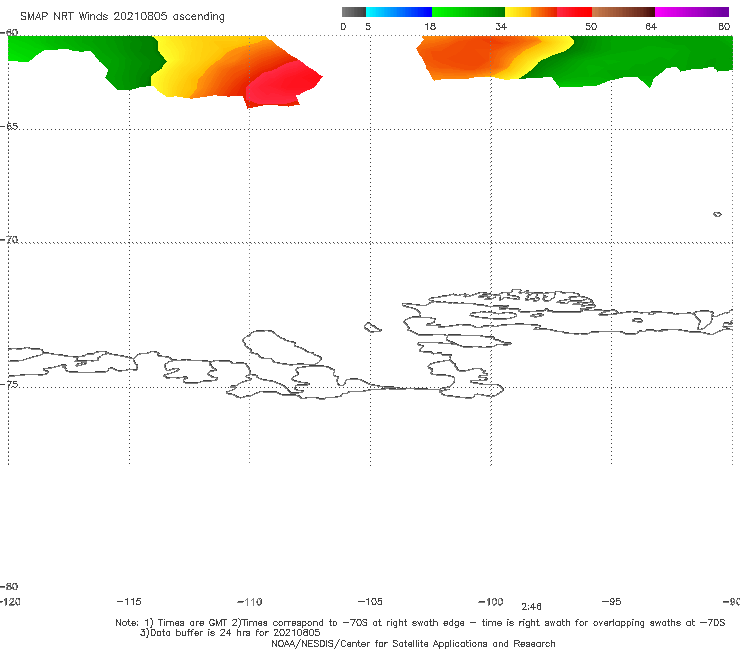Click the "NOAA/NESDIS/Center for Satellite Applications and Research" credit

(413, 644)
